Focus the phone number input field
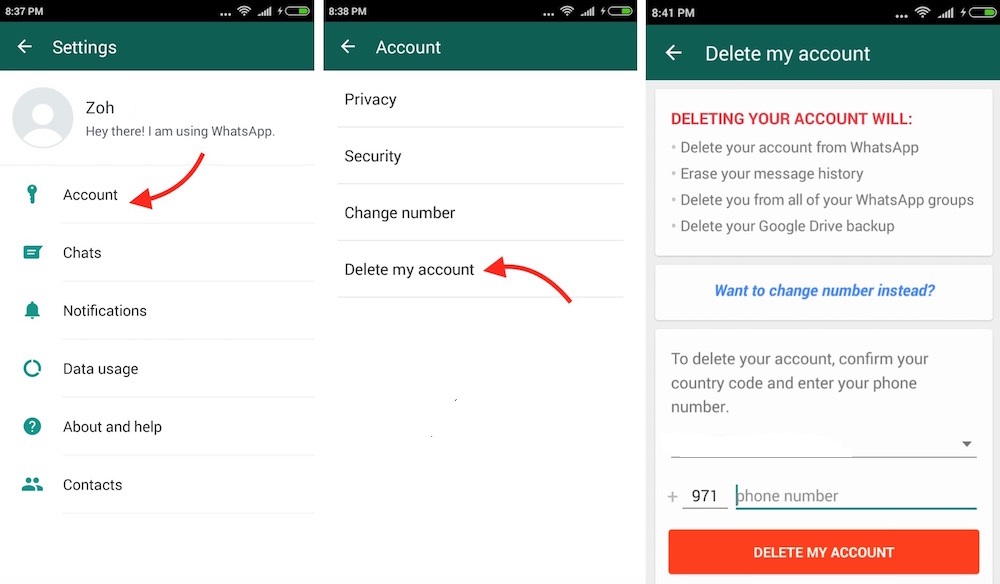This screenshot has height=584, width=1000. pos(856,496)
